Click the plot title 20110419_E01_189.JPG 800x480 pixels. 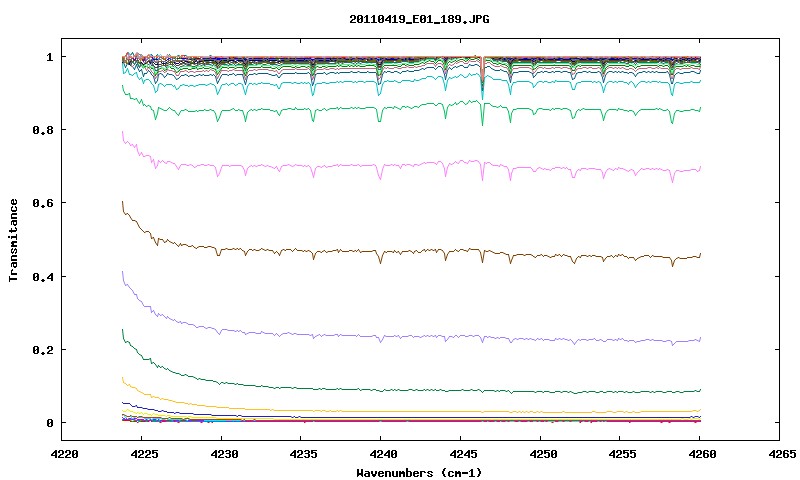click(419, 19)
